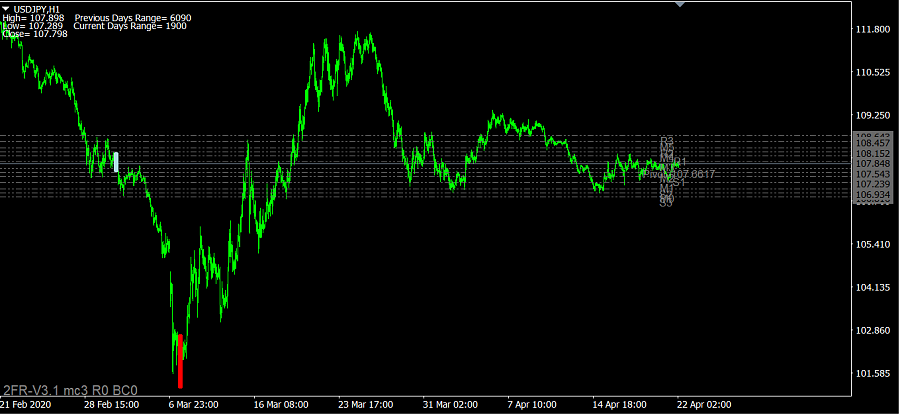The image size is (900, 415).
Task: Click the highlighted 107.848 price tag
Action: tap(874, 164)
